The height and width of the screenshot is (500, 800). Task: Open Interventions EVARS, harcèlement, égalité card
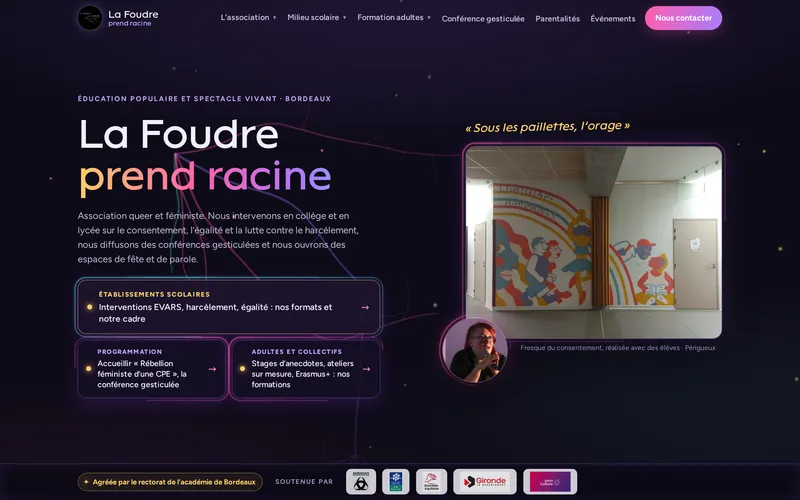[229, 307]
